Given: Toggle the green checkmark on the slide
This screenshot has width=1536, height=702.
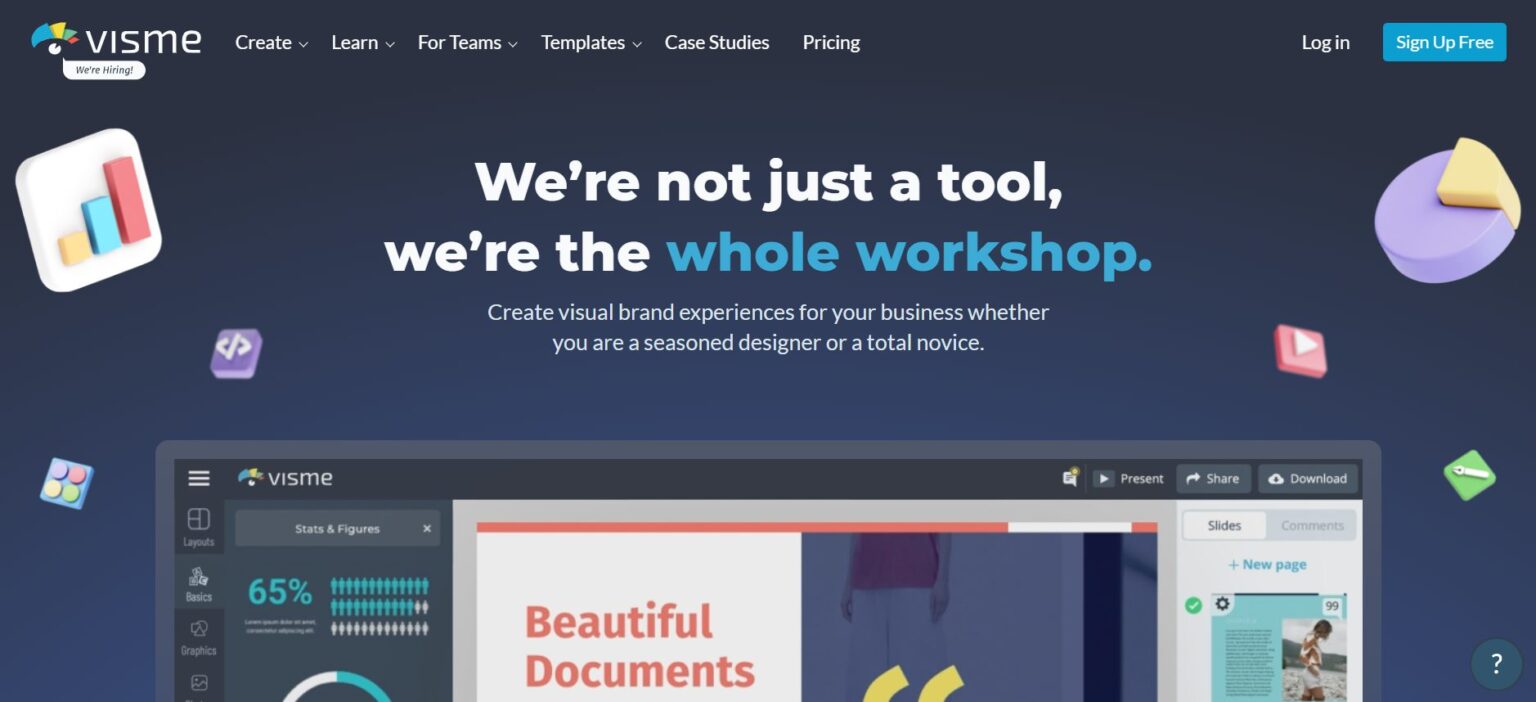Looking at the screenshot, I should point(1194,604).
